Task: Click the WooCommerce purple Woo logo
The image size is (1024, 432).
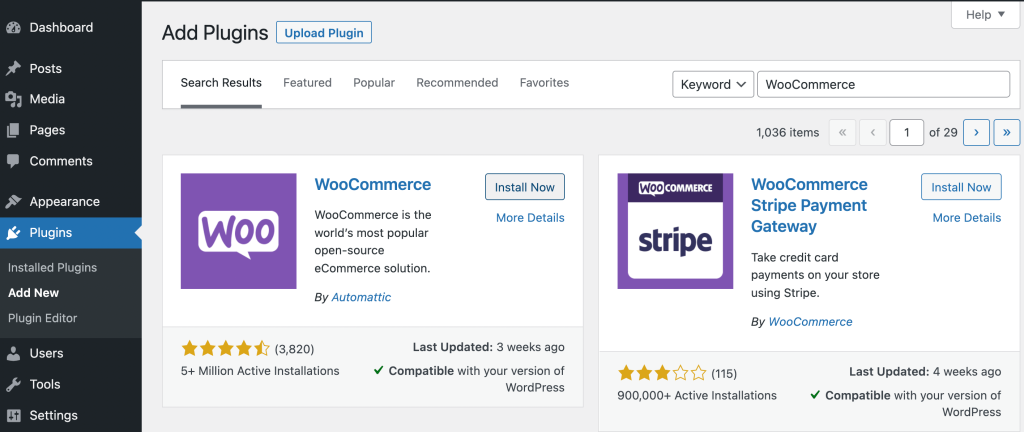Action: [238, 231]
